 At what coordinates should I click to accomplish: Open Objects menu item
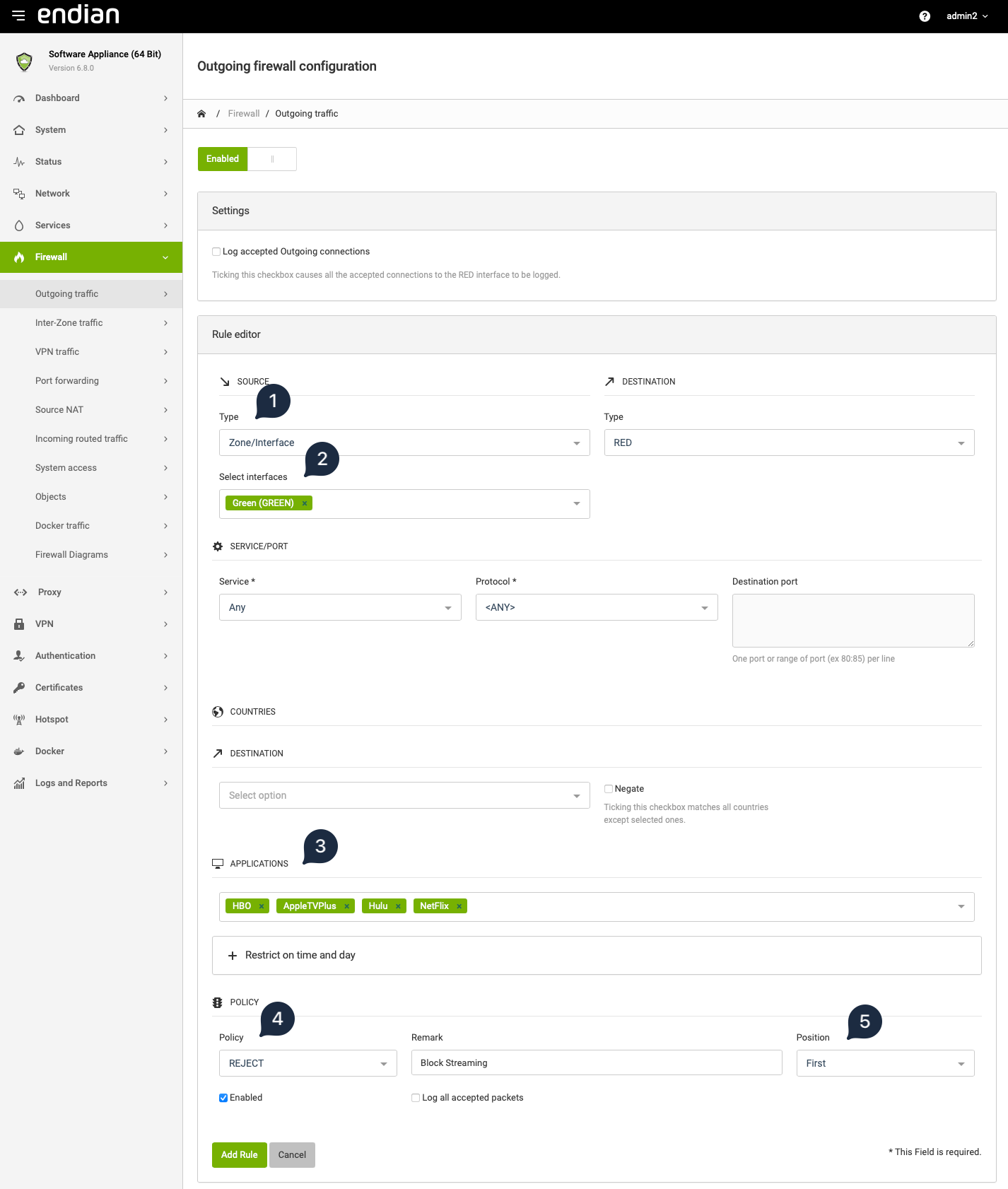pos(91,497)
